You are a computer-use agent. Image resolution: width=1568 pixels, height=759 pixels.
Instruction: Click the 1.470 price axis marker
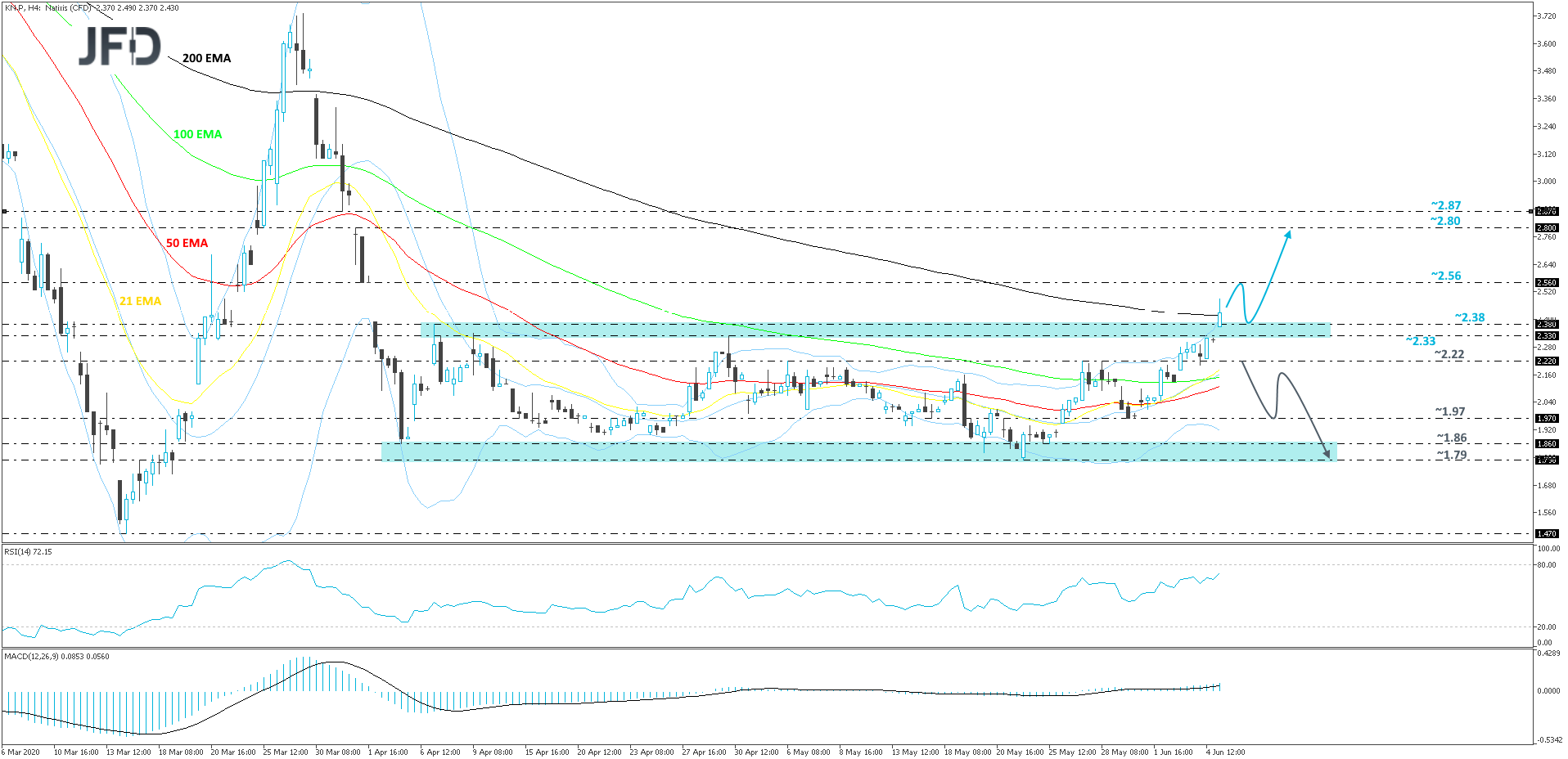[x=1546, y=534]
